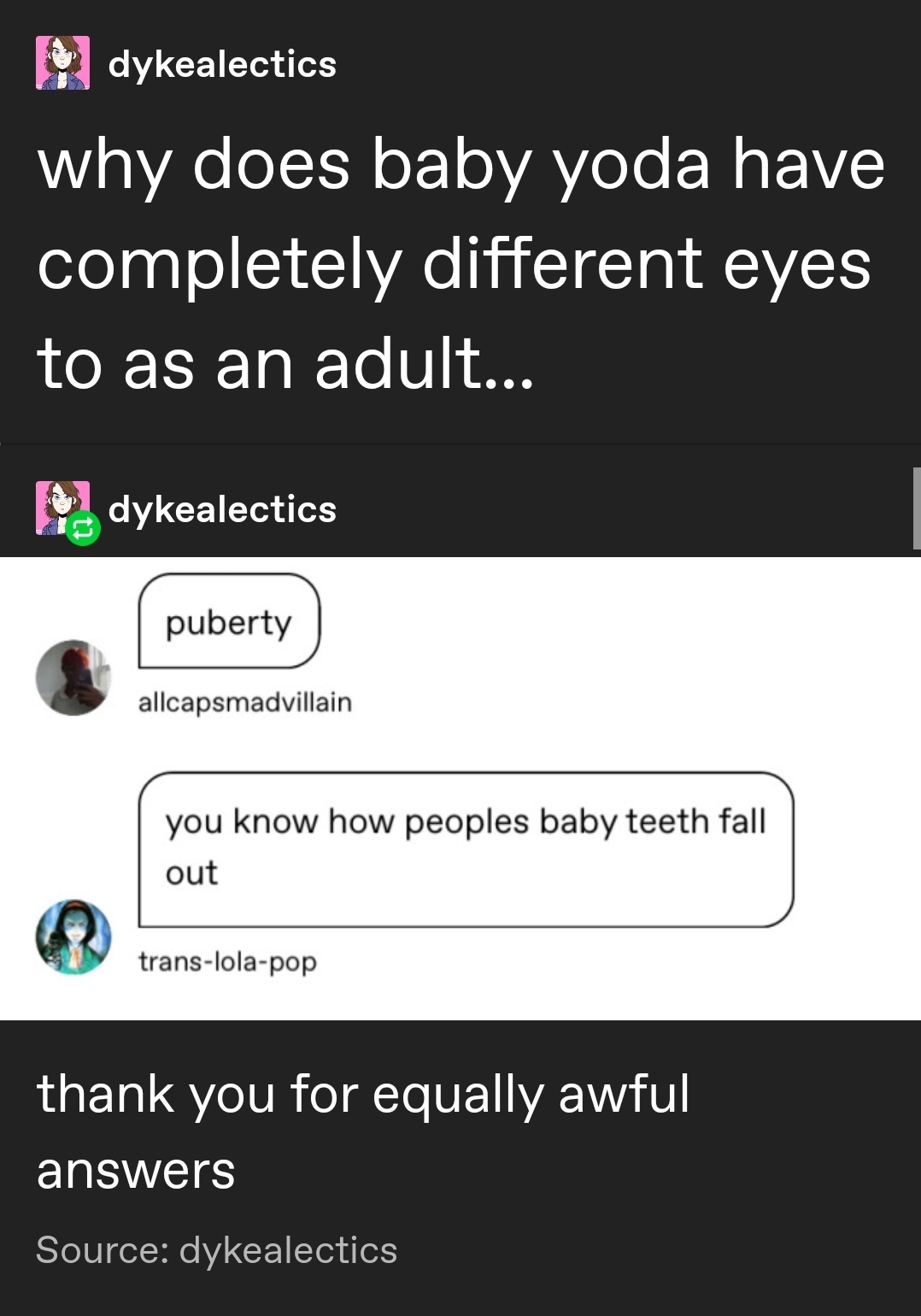The width and height of the screenshot is (921, 1316).
Task: Click the "thank you for equally awful" text line
Action: 362,1095
